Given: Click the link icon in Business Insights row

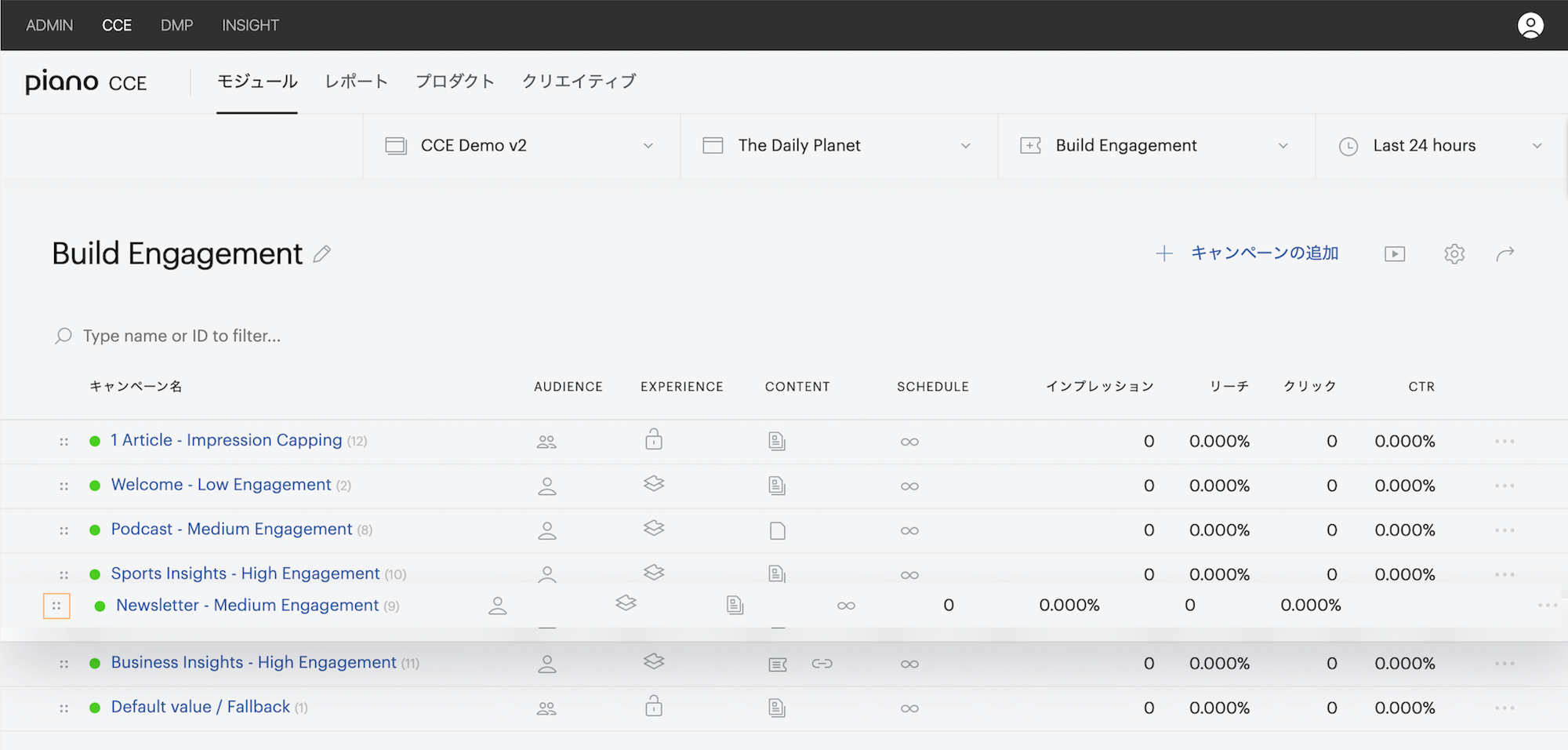Looking at the screenshot, I should click(x=822, y=664).
